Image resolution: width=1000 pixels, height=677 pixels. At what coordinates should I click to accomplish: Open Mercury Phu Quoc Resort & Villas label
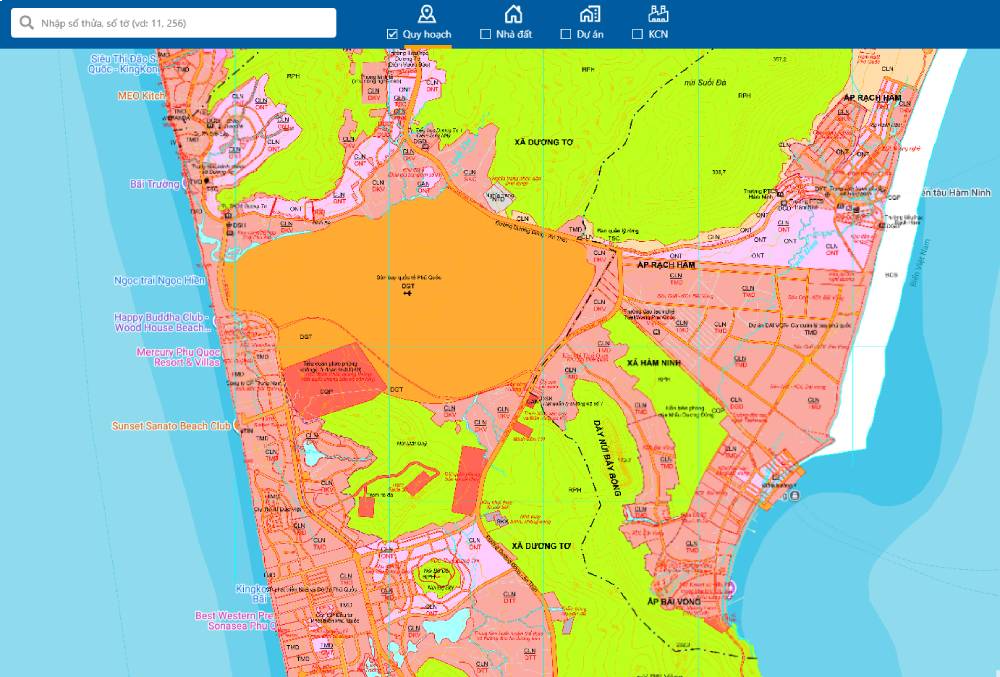(178, 357)
